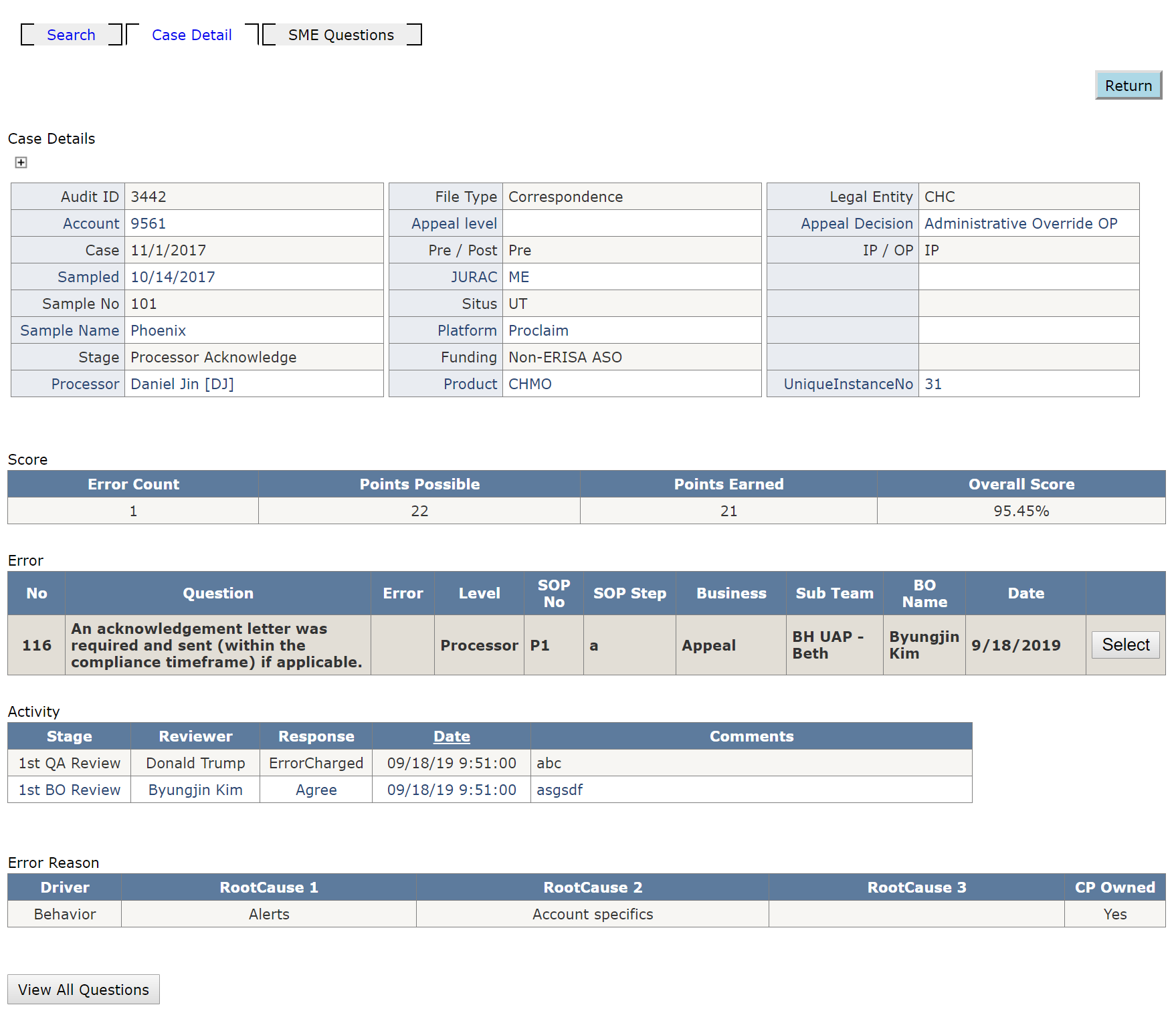This screenshot has height=1013, width=1176.
Task: Click Points Earned value 21
Action: [728, 511]
